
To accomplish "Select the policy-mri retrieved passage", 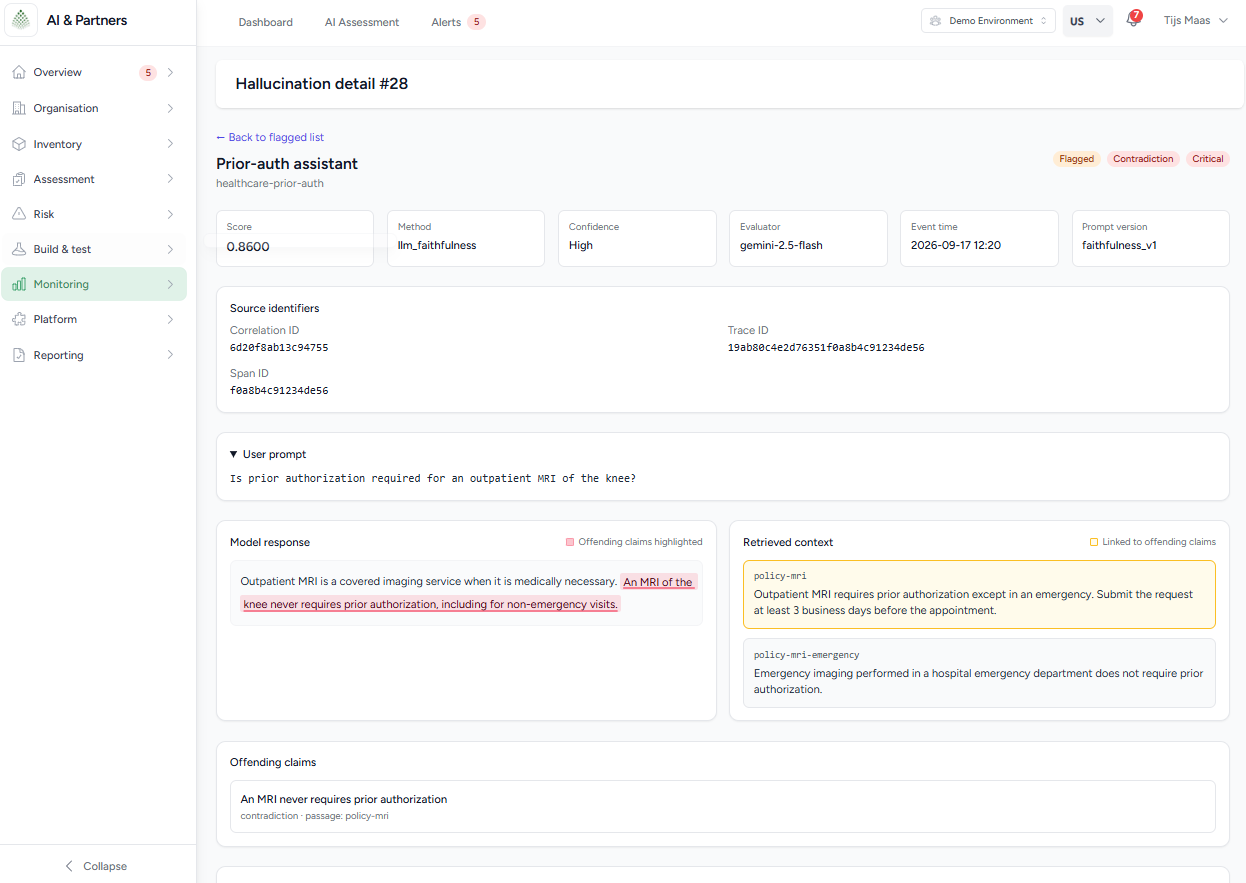I will [979, 593].
